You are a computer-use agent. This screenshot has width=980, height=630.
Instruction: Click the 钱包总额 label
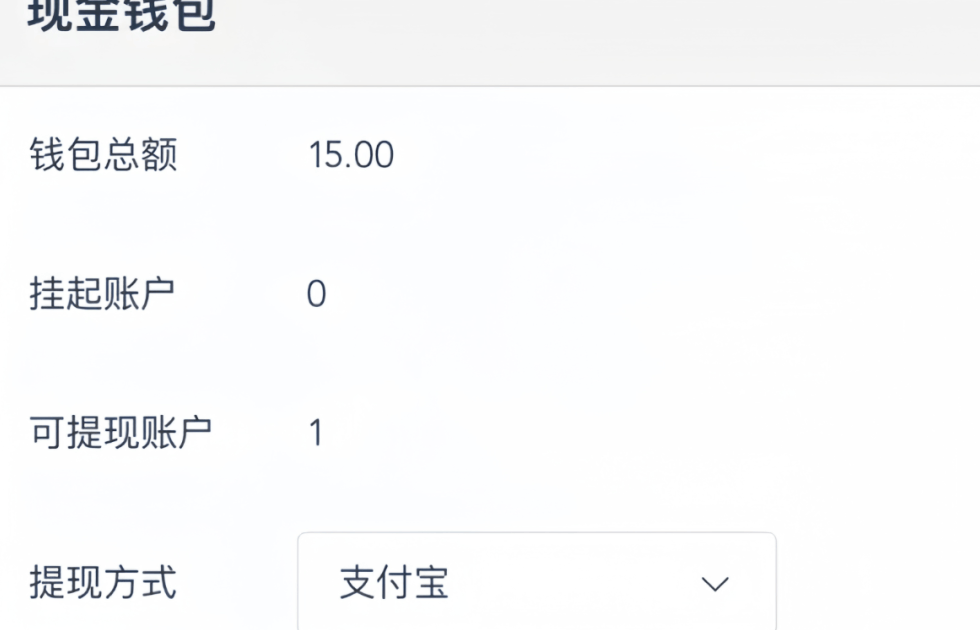coord(104,155)
